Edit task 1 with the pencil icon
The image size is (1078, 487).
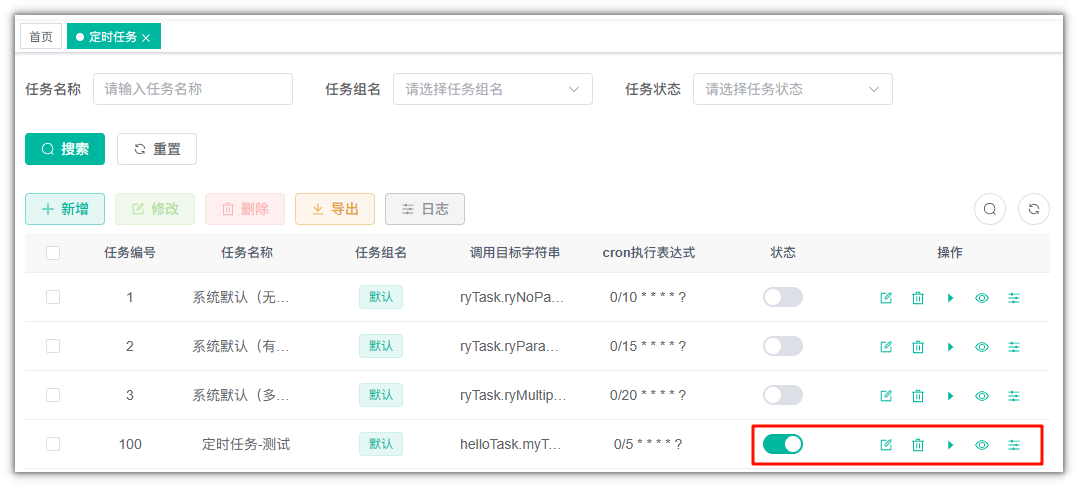(886, 298)
